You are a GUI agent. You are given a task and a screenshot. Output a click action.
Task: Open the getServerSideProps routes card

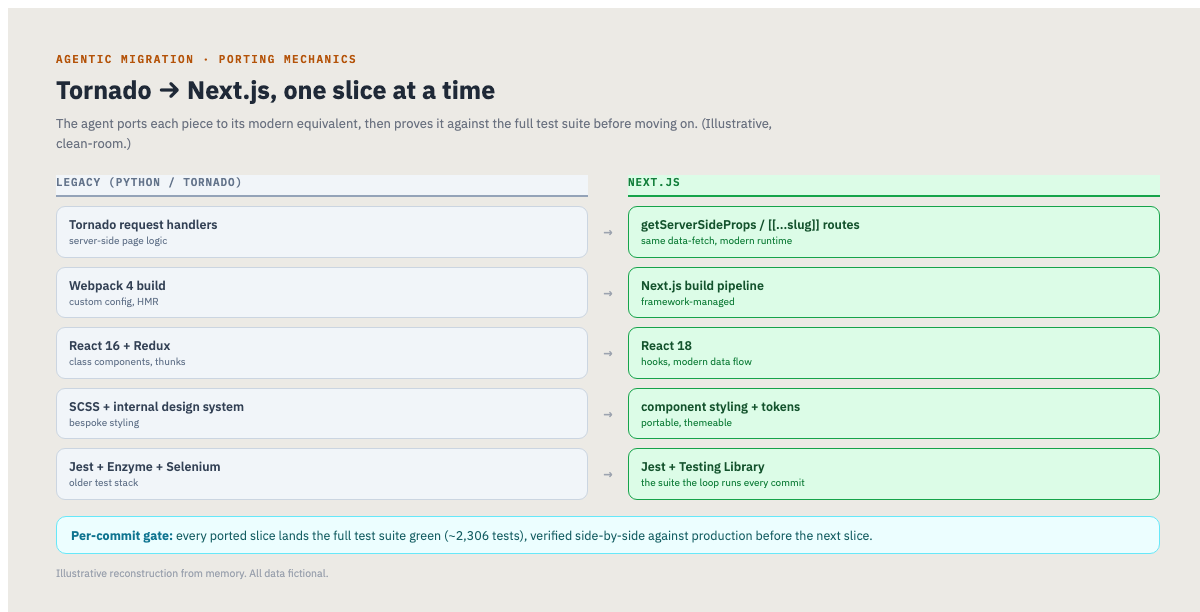[x=894, y=232]
